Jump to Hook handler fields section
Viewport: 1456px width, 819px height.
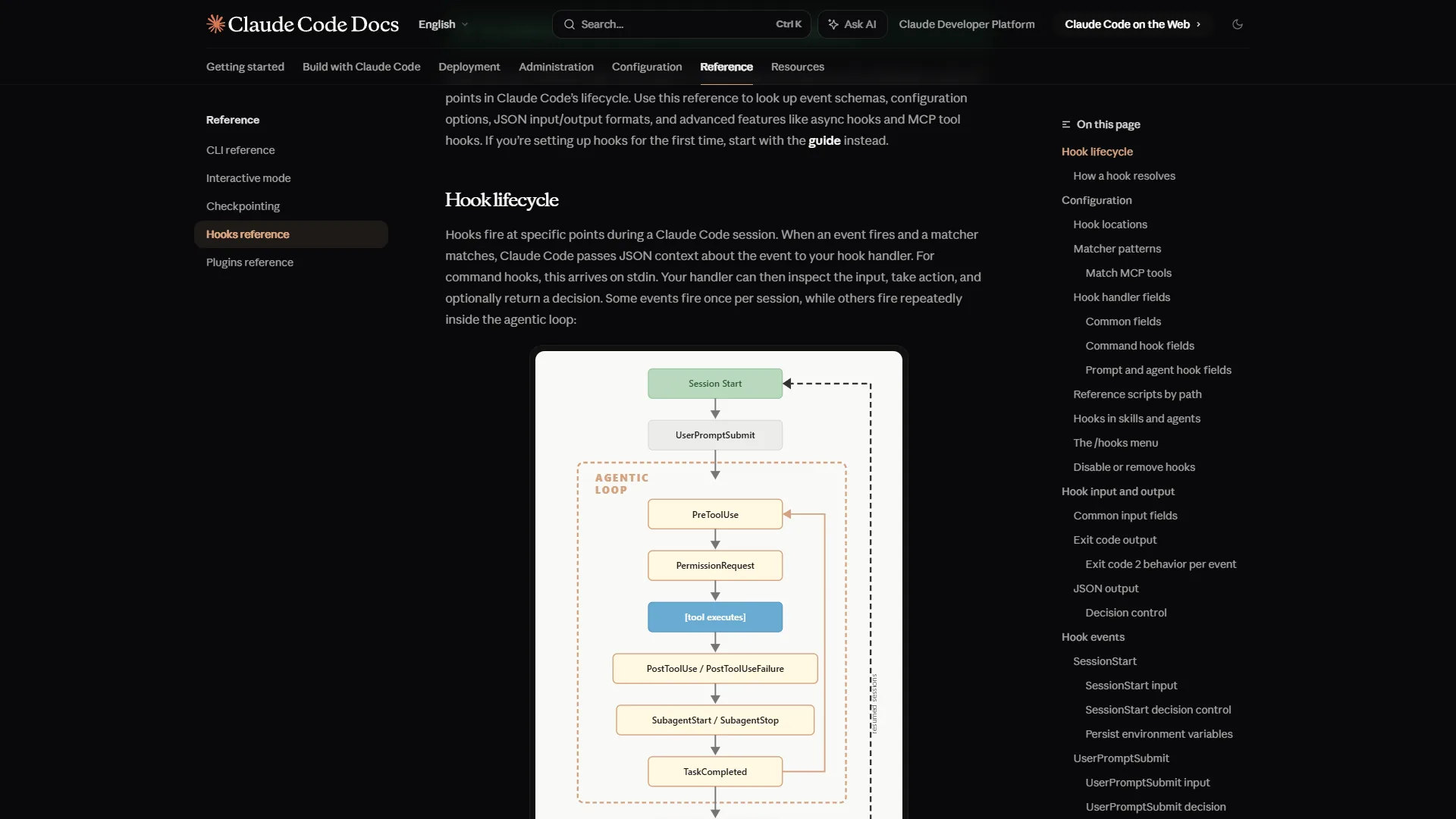pos(1122,297)
